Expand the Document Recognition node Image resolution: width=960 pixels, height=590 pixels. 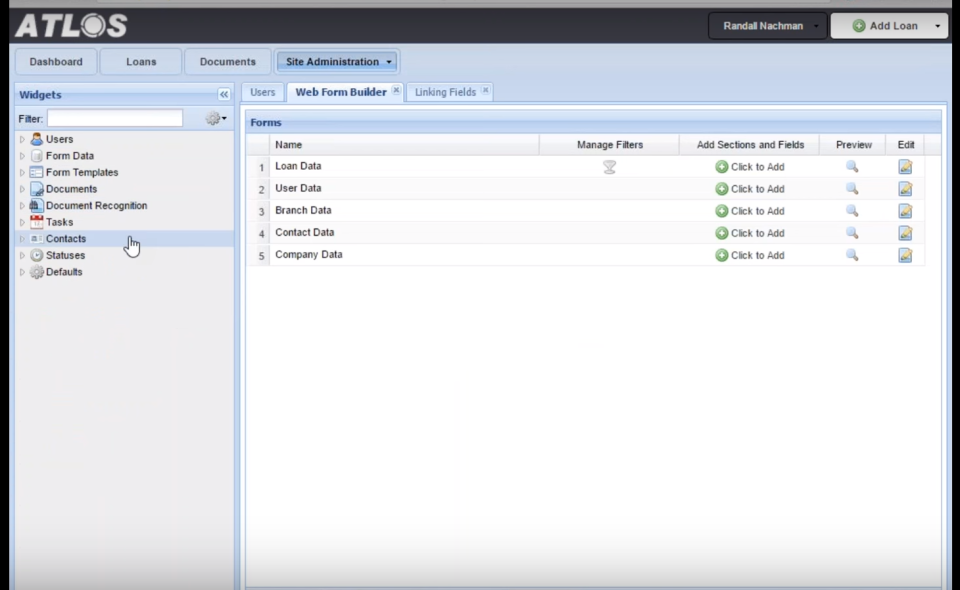22,206
